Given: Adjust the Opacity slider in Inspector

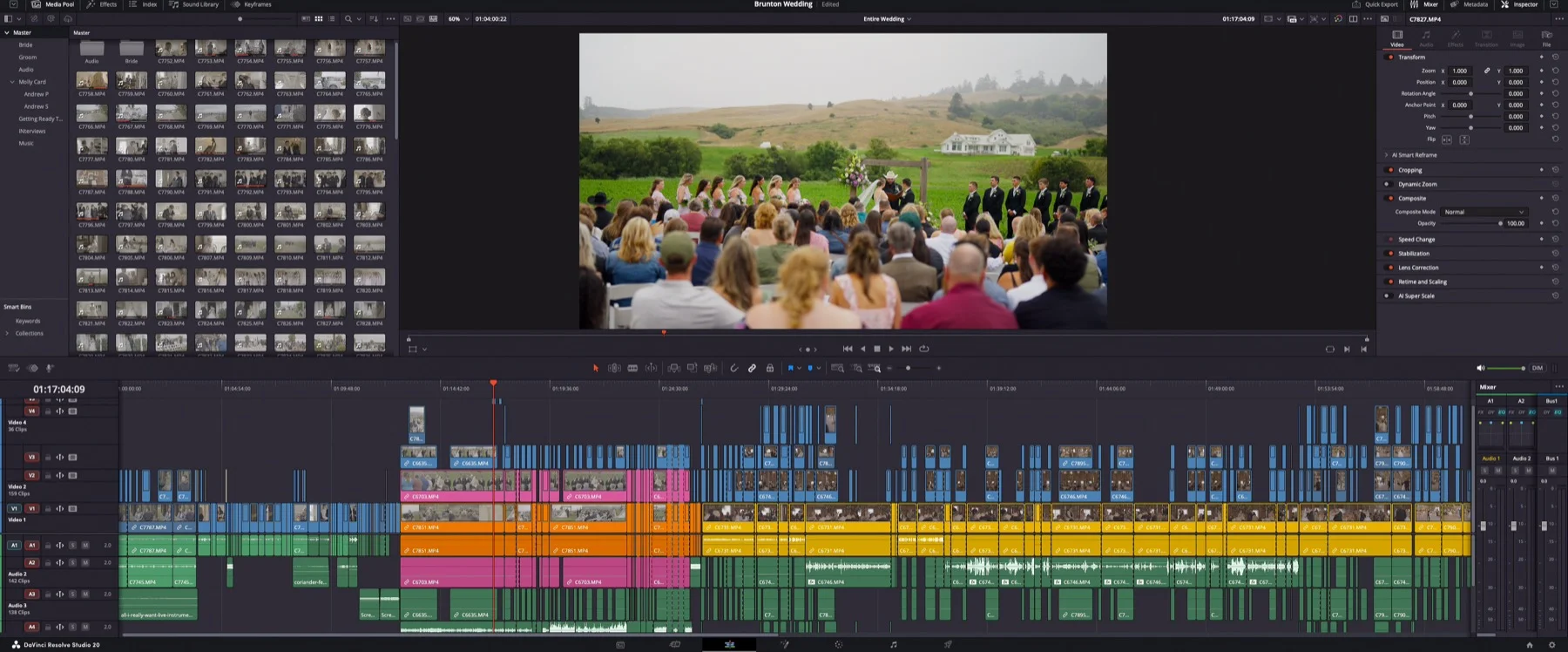Looking at the screenshot, I should click(1471, 223).
